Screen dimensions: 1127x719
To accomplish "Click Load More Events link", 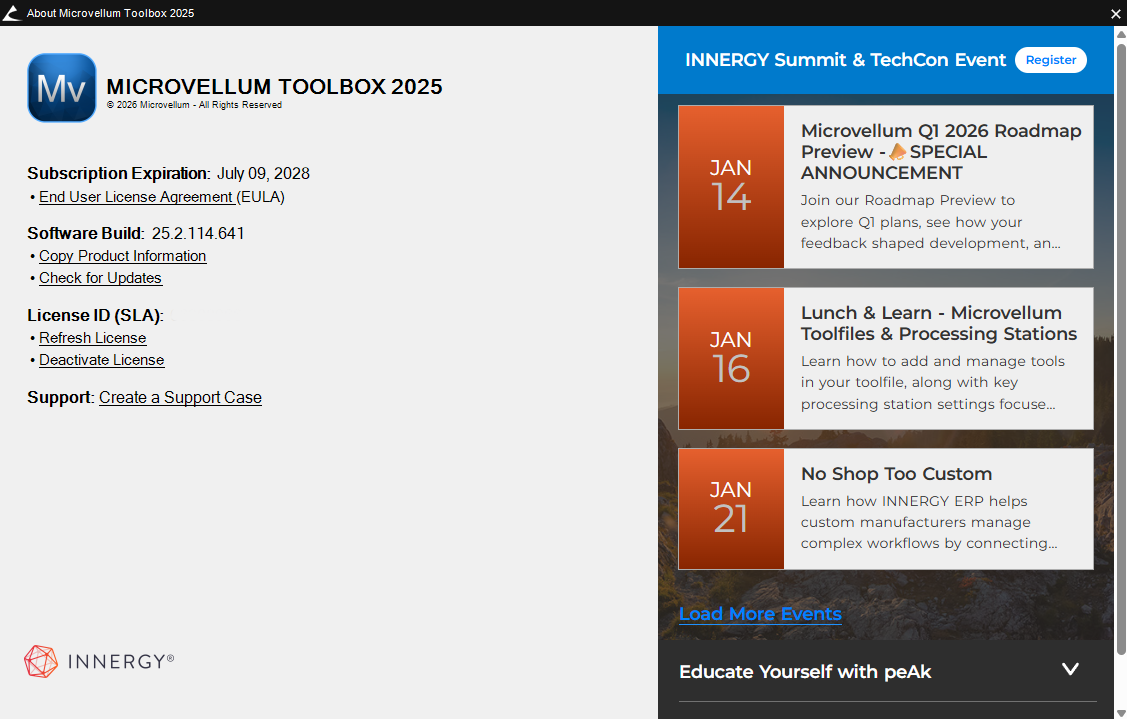I will (x=760, y=614).
